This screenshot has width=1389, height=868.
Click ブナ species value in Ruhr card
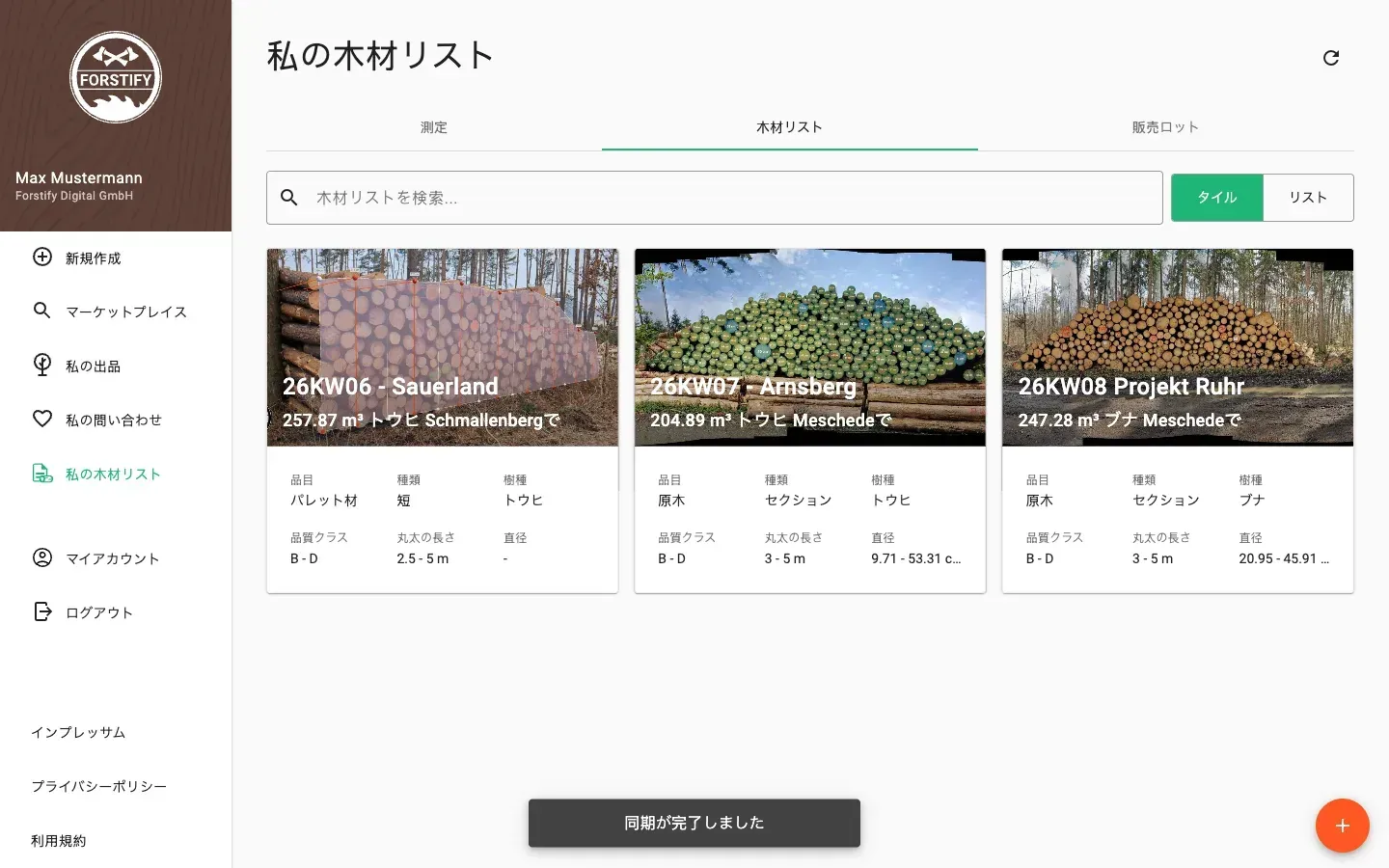(1252, 501)
